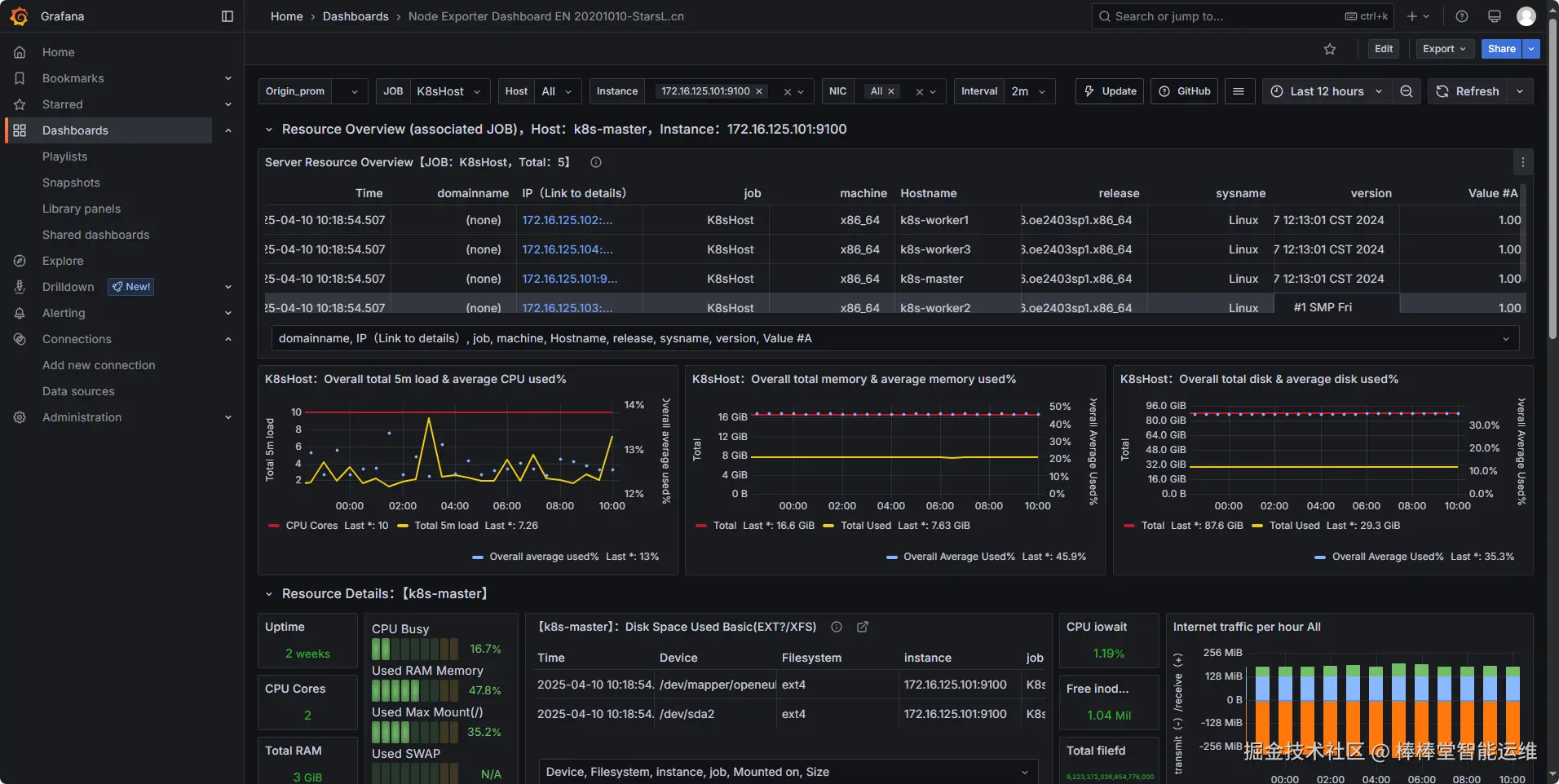
Task: Star this dashboard as favorite
Action: click(1330, 49)
